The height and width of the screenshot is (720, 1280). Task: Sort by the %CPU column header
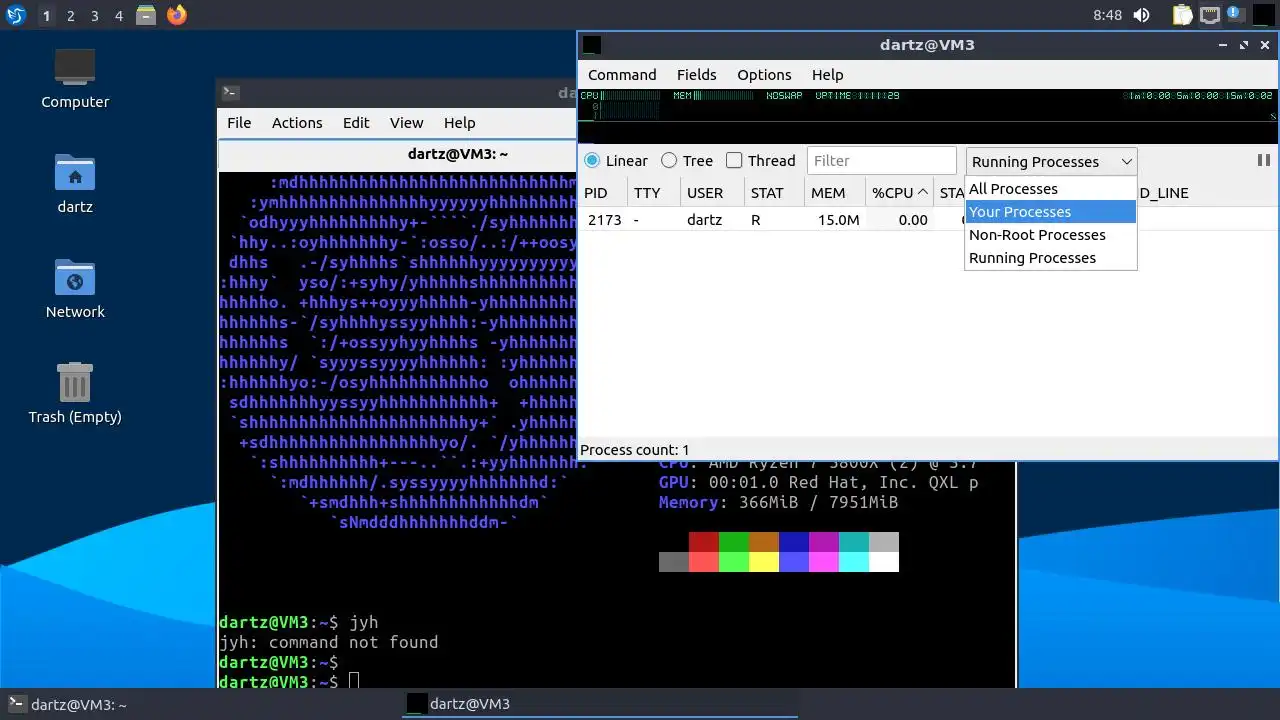coord(900,193)
